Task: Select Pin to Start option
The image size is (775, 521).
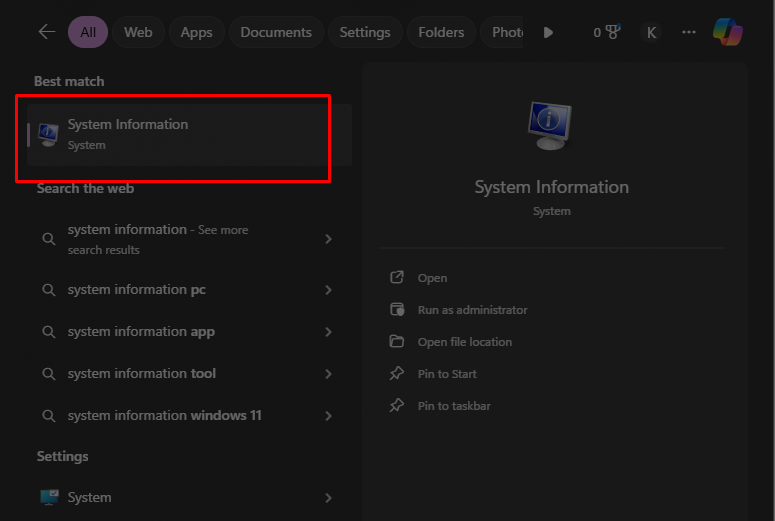Action: pos(447,374)
